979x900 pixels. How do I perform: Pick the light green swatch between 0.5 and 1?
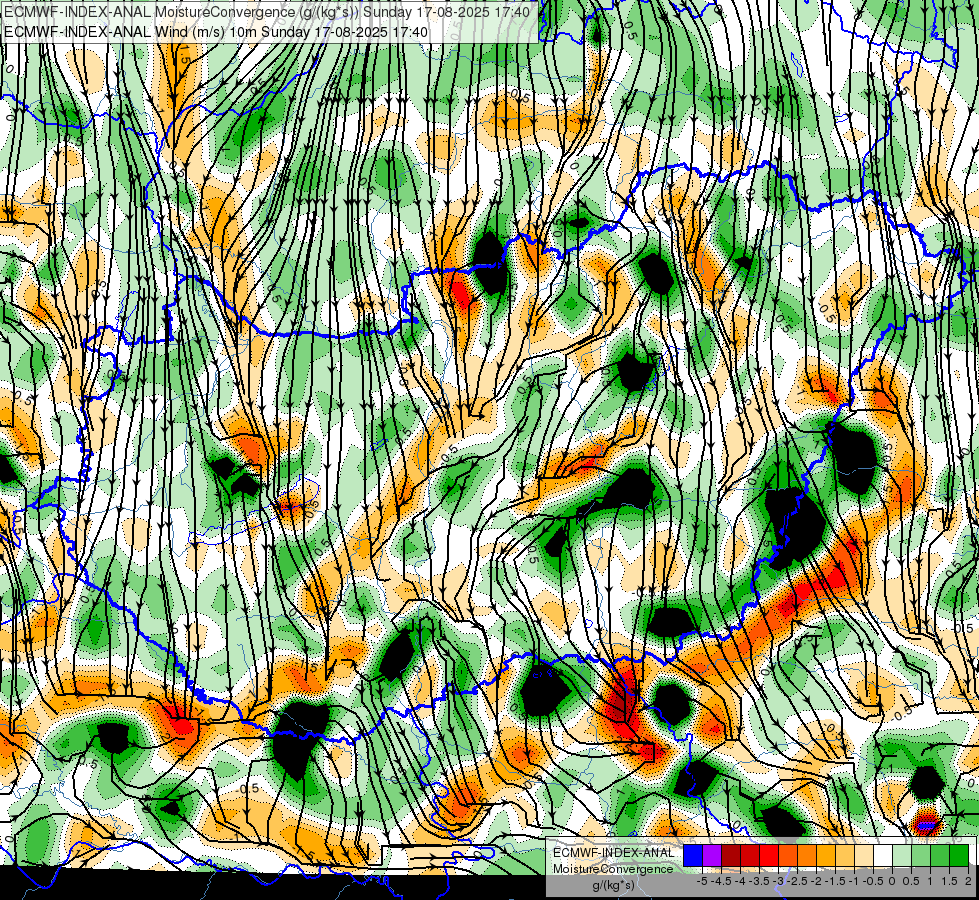click(x=921, y=855)
